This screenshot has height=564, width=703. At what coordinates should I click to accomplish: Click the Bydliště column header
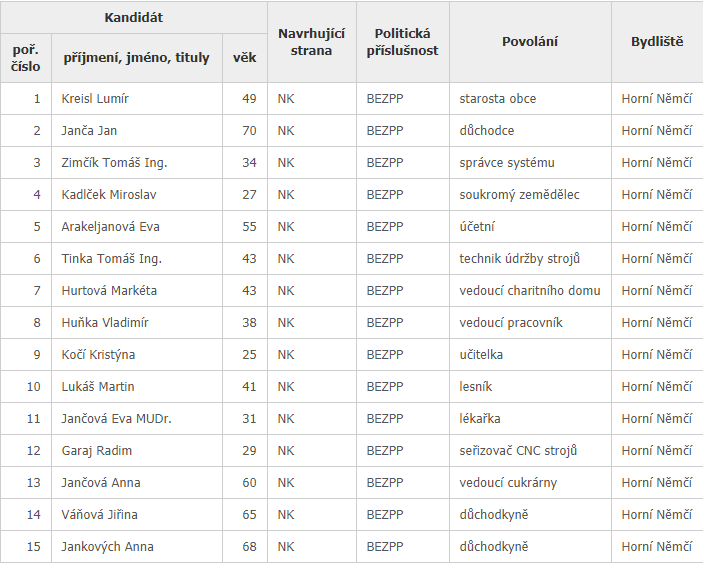click(657, 42)
